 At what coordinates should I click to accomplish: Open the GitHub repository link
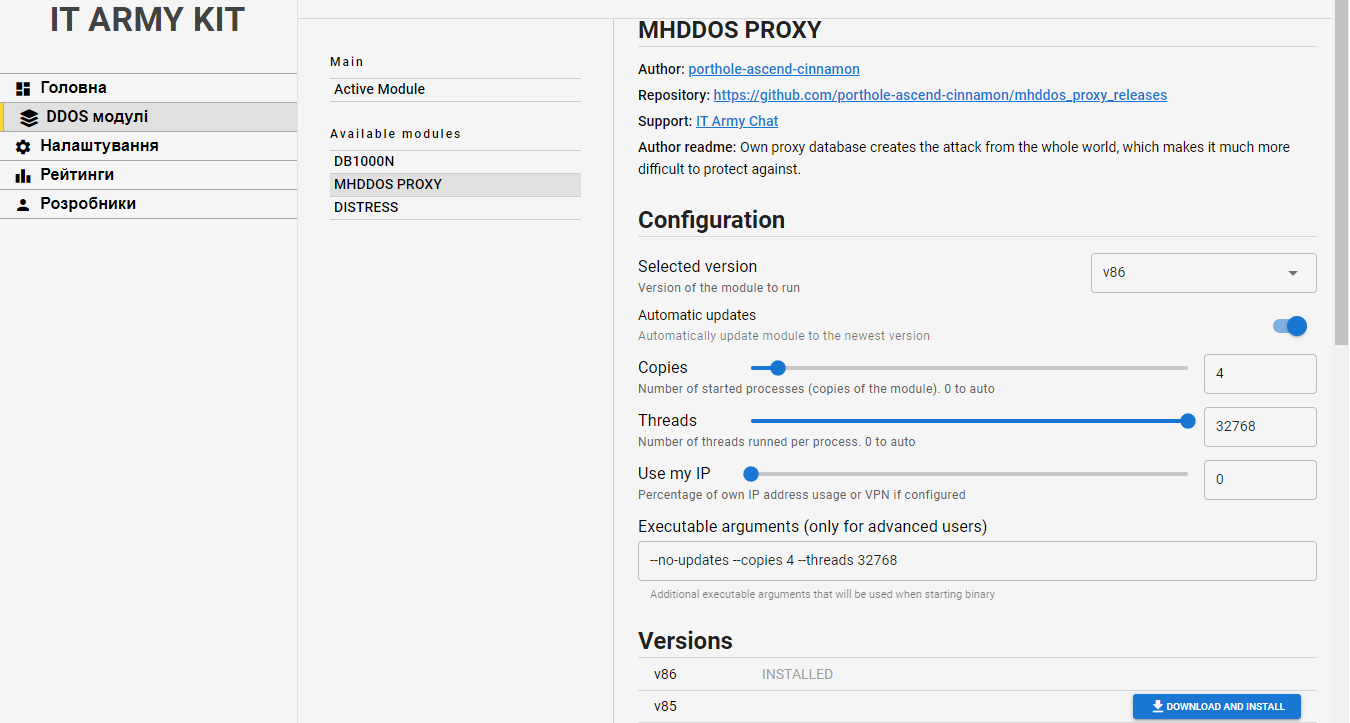940,95
